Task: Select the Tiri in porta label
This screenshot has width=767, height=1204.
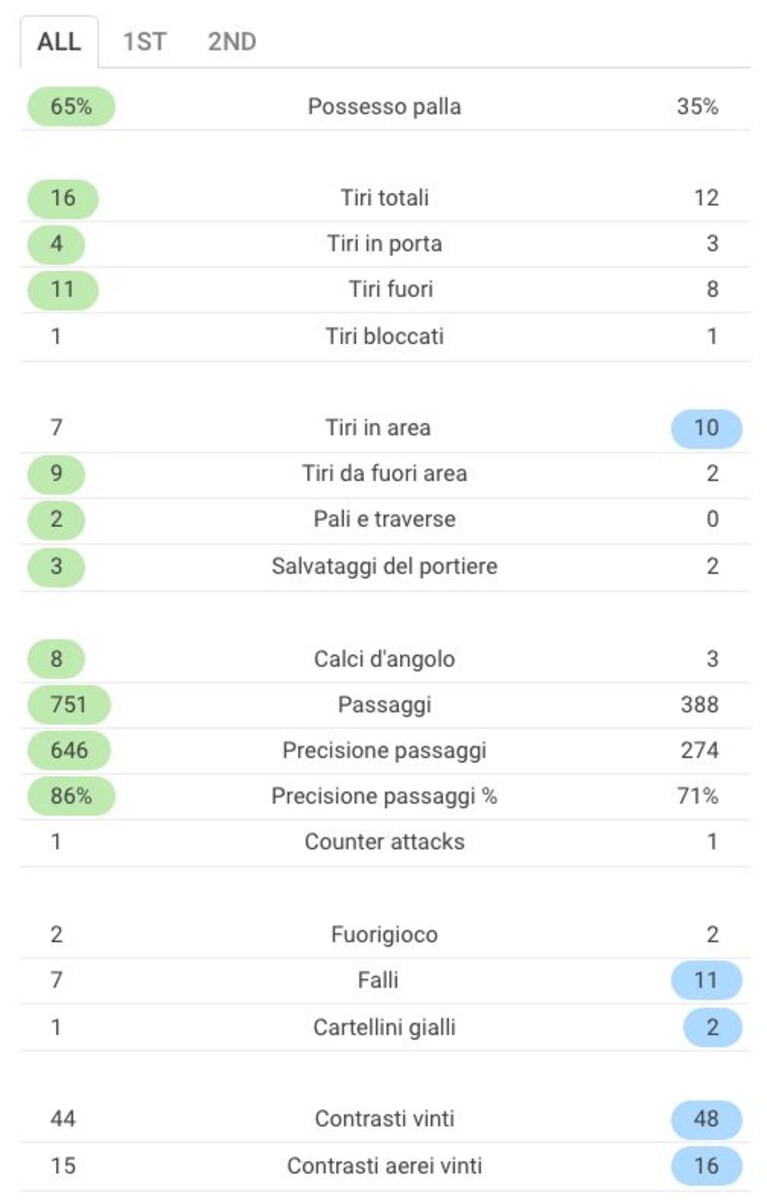Action: (x=385, y=244)
